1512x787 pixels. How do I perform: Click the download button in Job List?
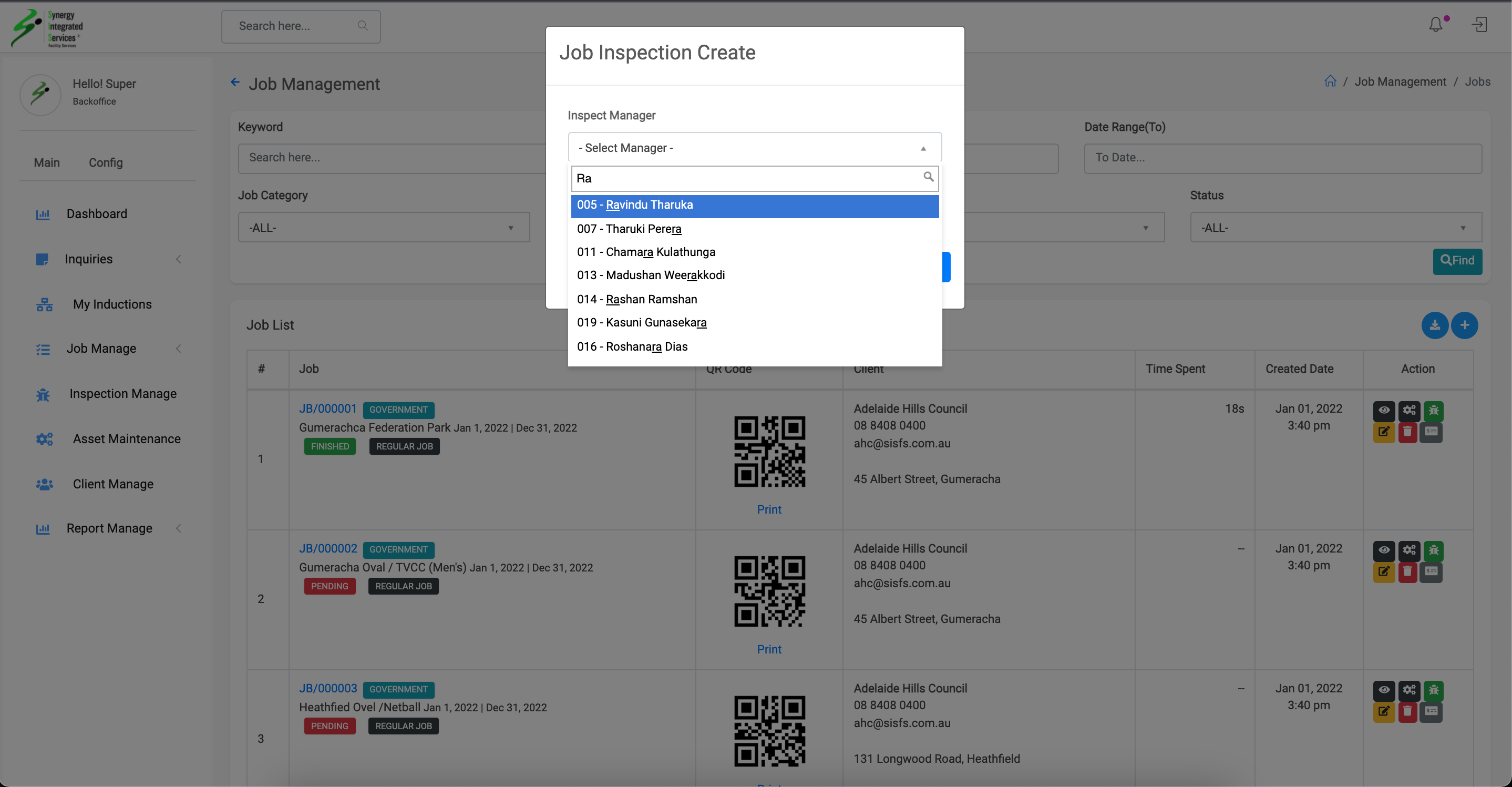click(x=1435, y=325)
